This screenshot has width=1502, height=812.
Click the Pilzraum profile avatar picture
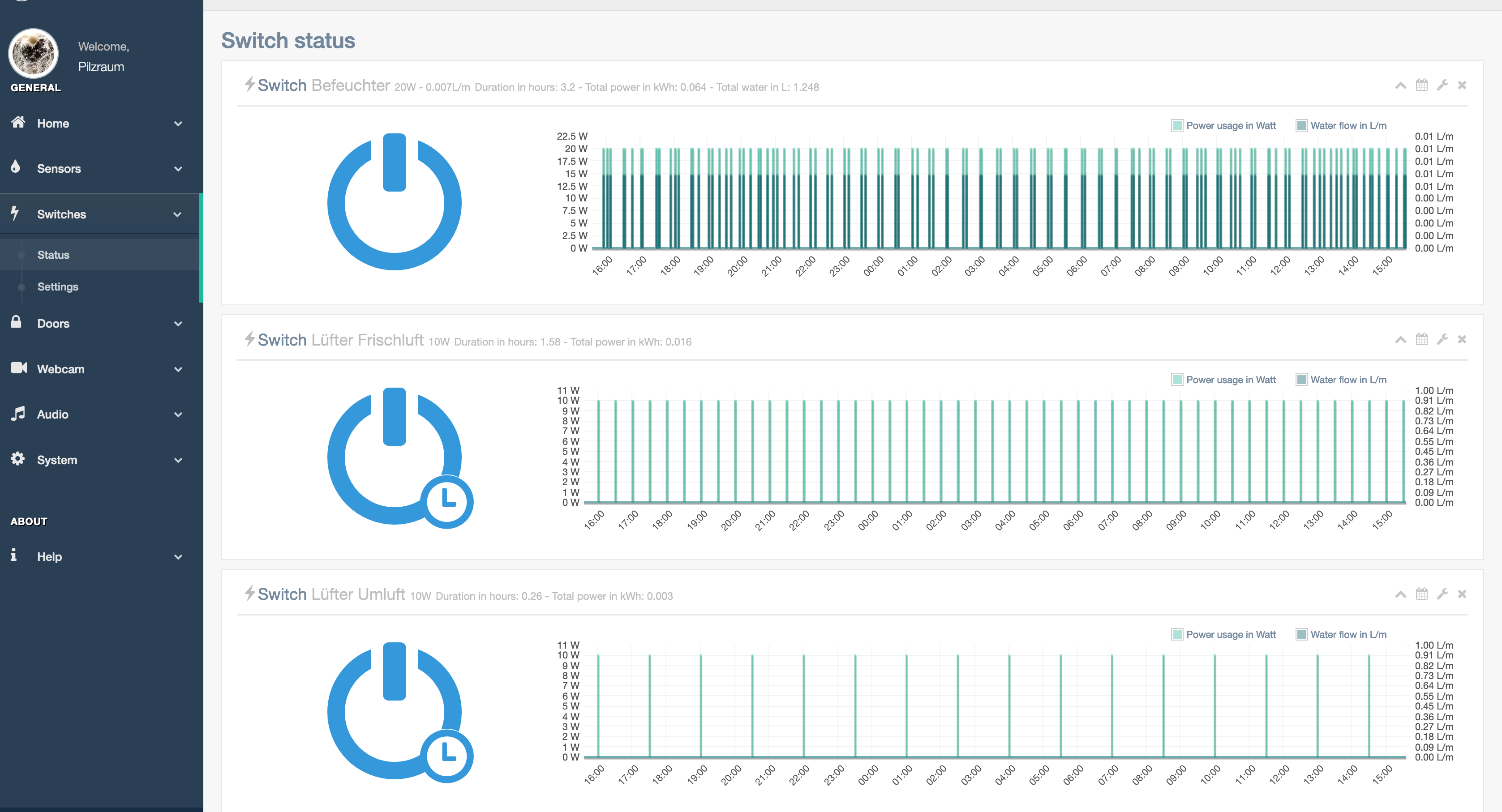34,54
